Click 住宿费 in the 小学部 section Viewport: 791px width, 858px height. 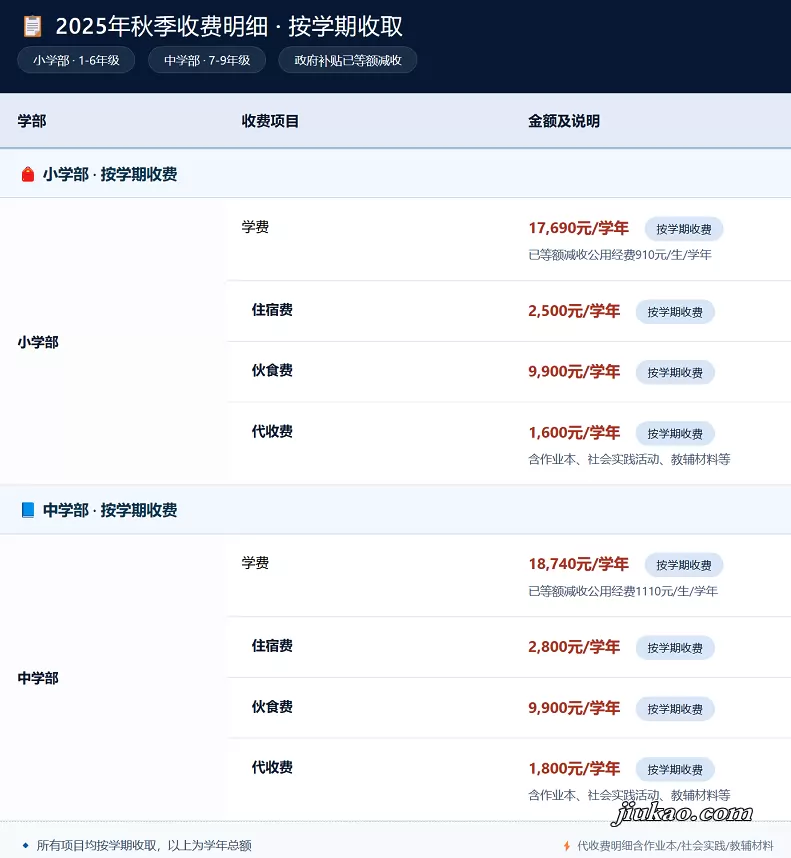(272, 310)
